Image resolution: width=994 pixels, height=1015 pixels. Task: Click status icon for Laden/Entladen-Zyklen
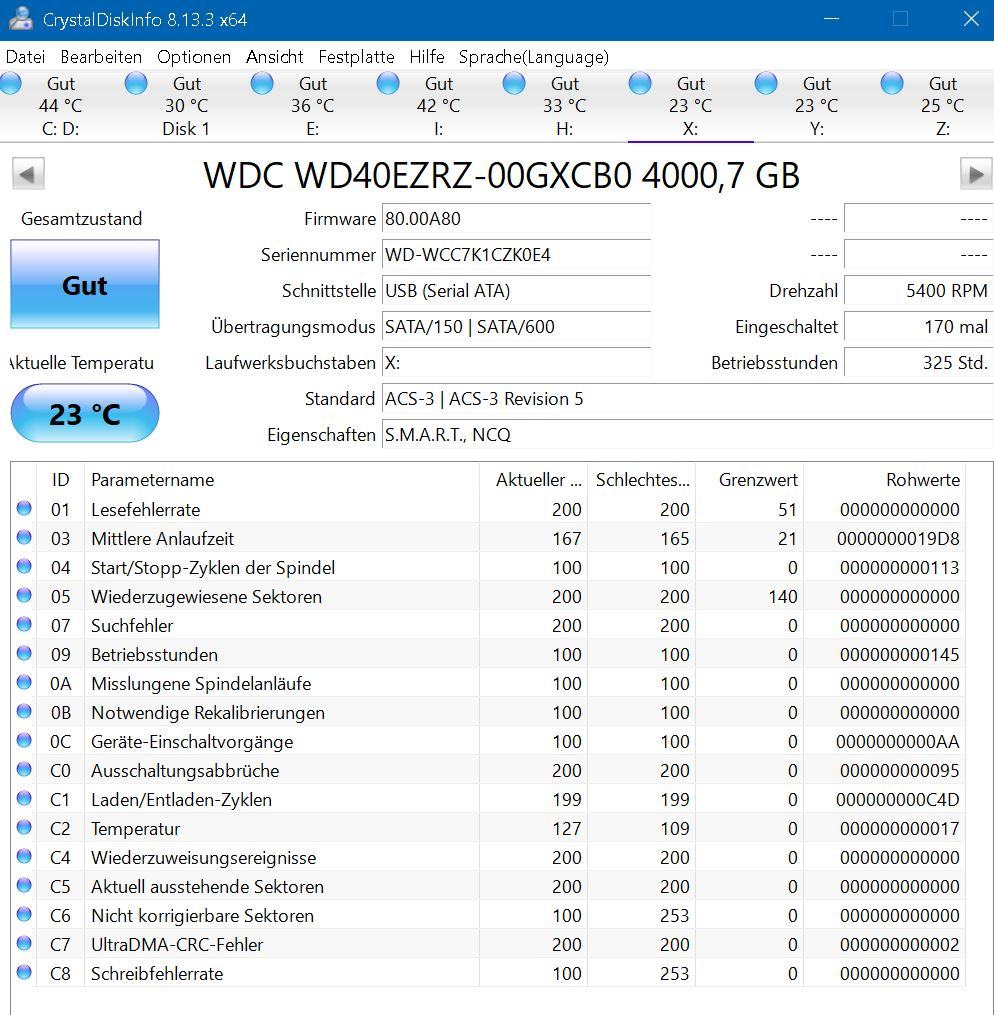point(24,798)
